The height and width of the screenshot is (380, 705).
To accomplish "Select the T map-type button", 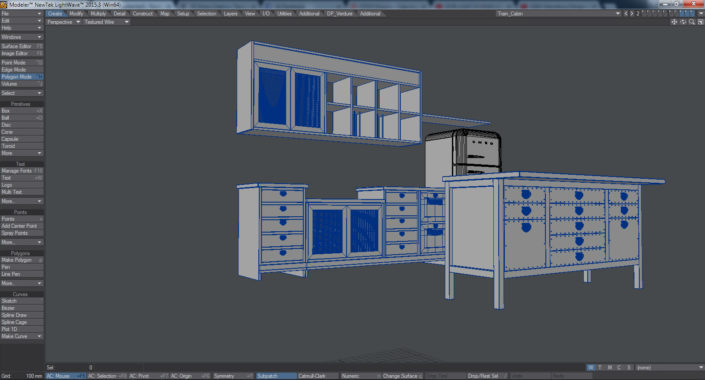I will (x=600, y=367).
